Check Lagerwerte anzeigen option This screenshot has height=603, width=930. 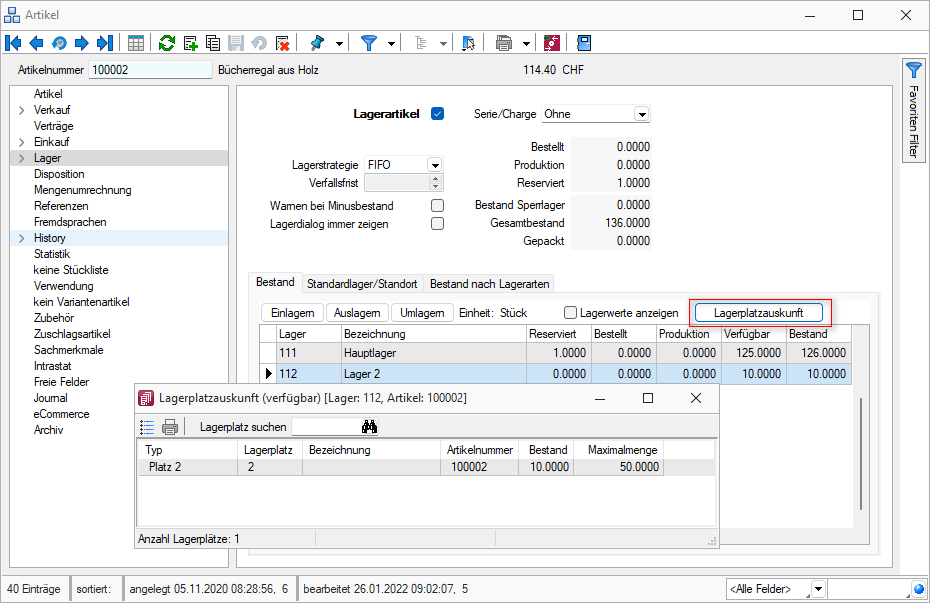[x=570, y=313]
